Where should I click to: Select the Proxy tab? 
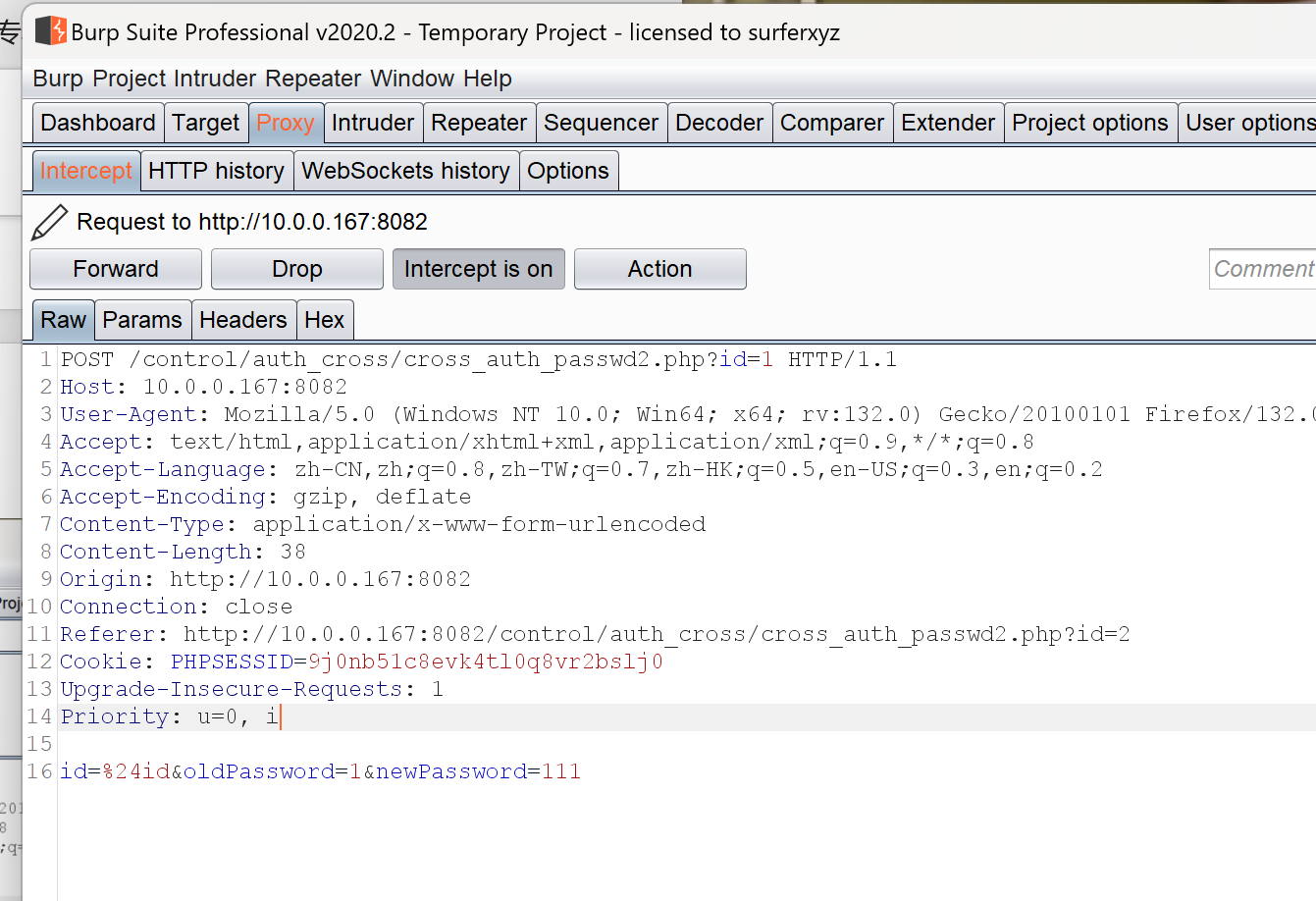(x=286, y=123)
